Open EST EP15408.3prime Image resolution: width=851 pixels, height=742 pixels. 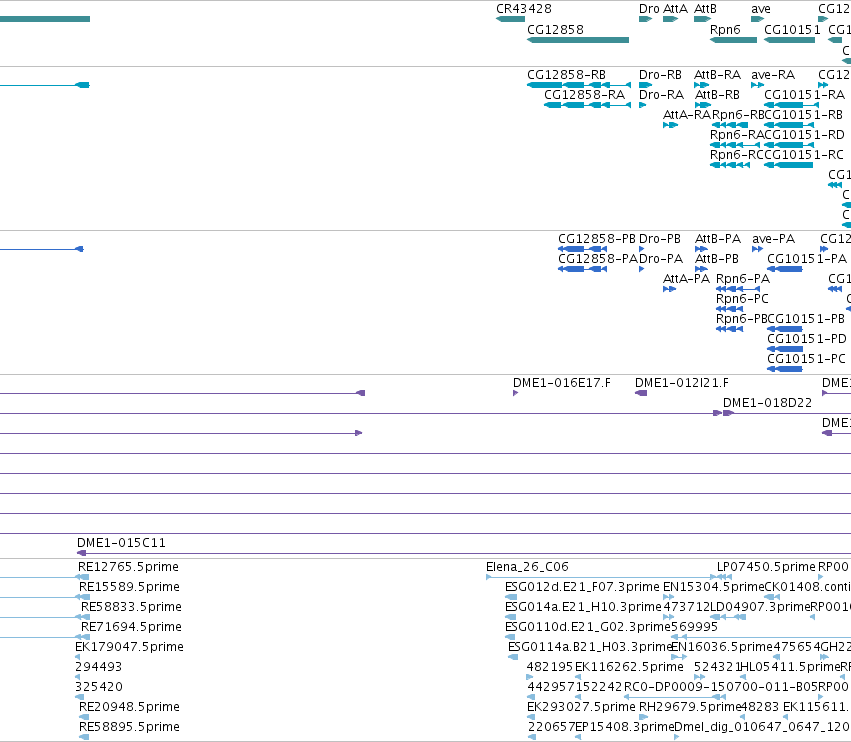(624, 727)
